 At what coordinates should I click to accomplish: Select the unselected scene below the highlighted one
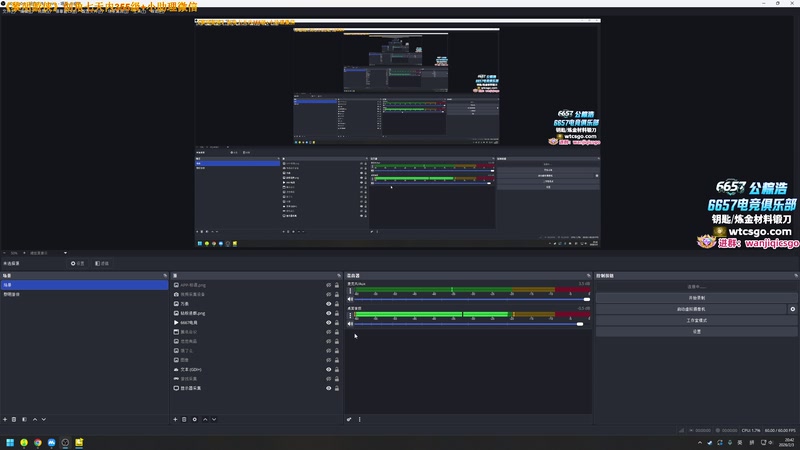(x=84, y=294)
